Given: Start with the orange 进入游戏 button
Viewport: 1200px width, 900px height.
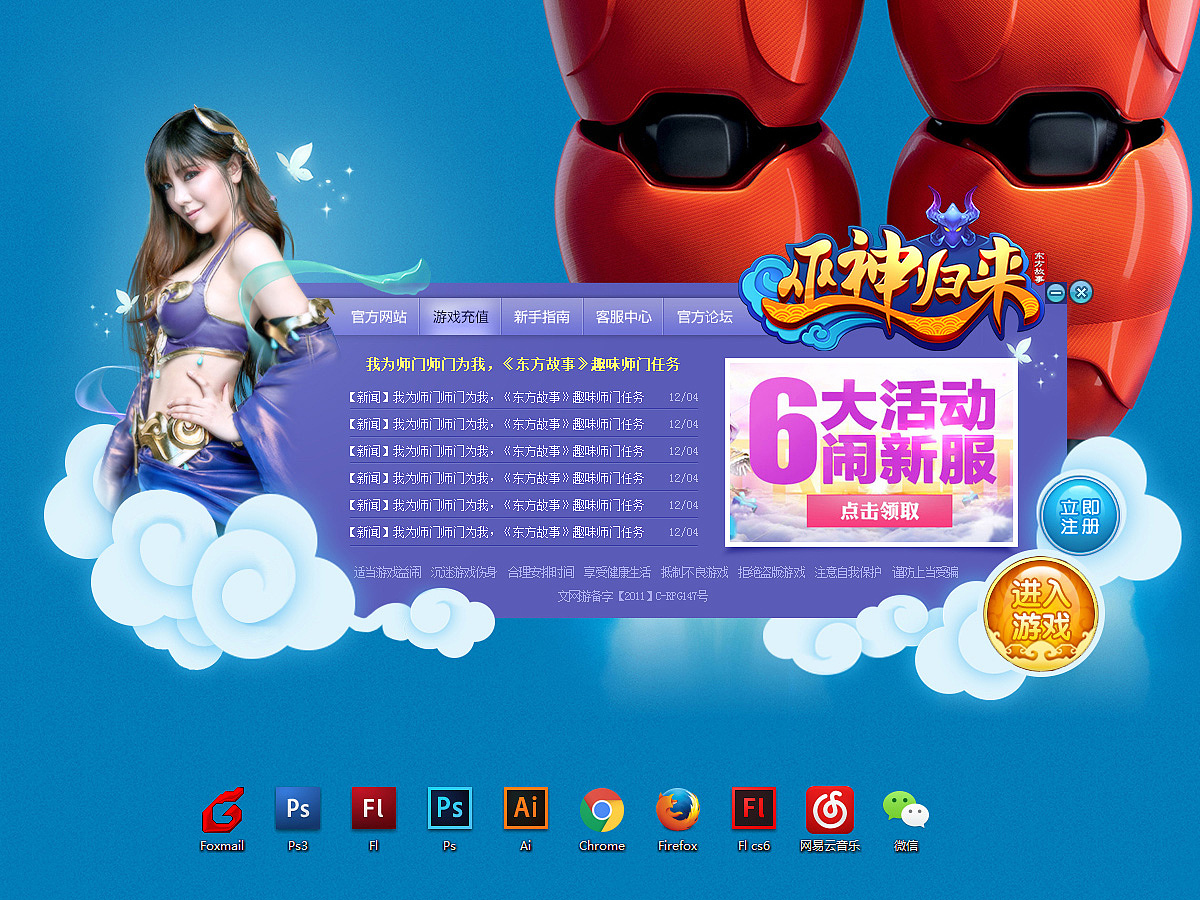Looking at the screenshot, I should point(1041,613).
